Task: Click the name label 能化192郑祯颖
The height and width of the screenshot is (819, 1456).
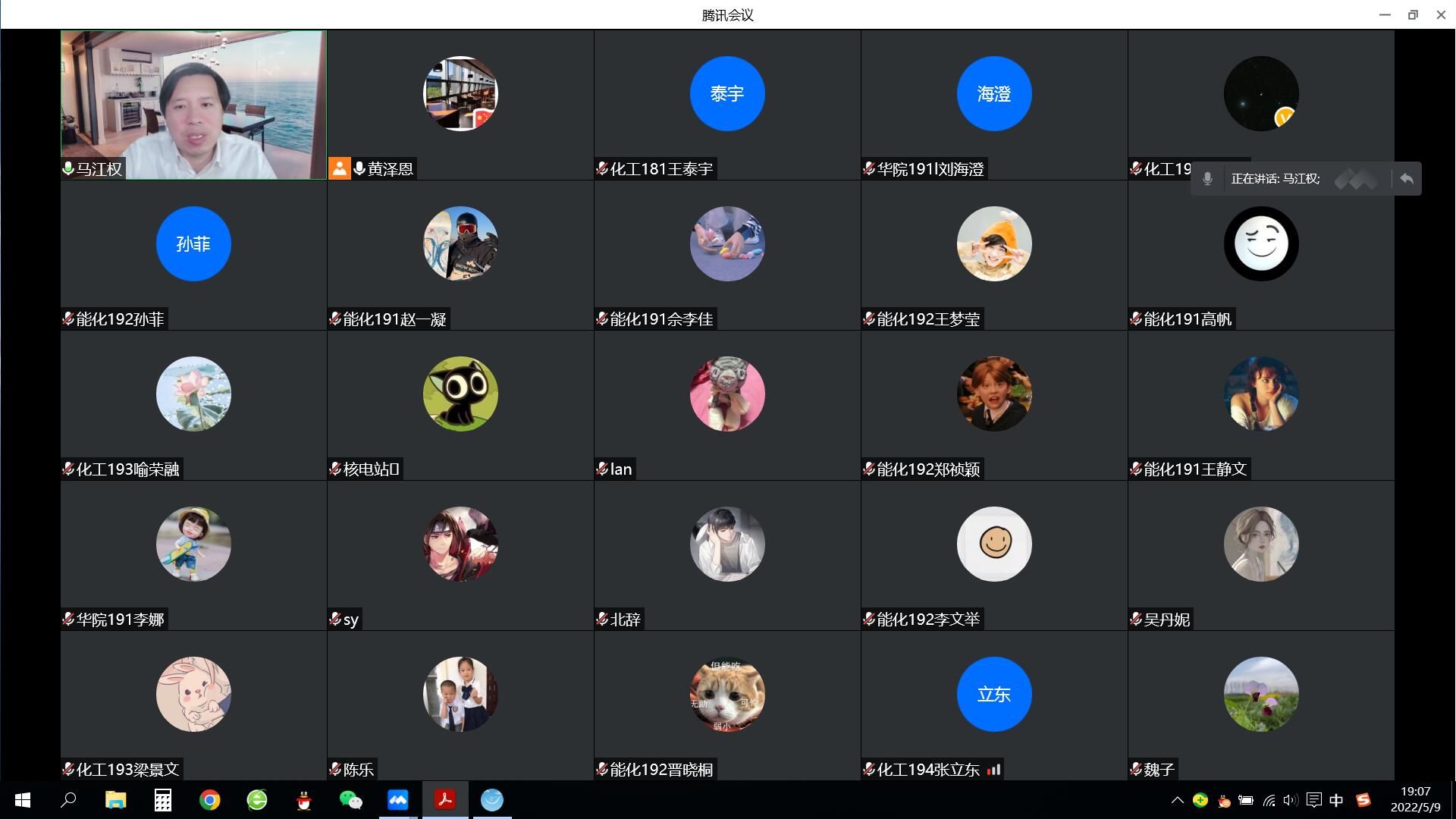Action: (x=928, y=469)
